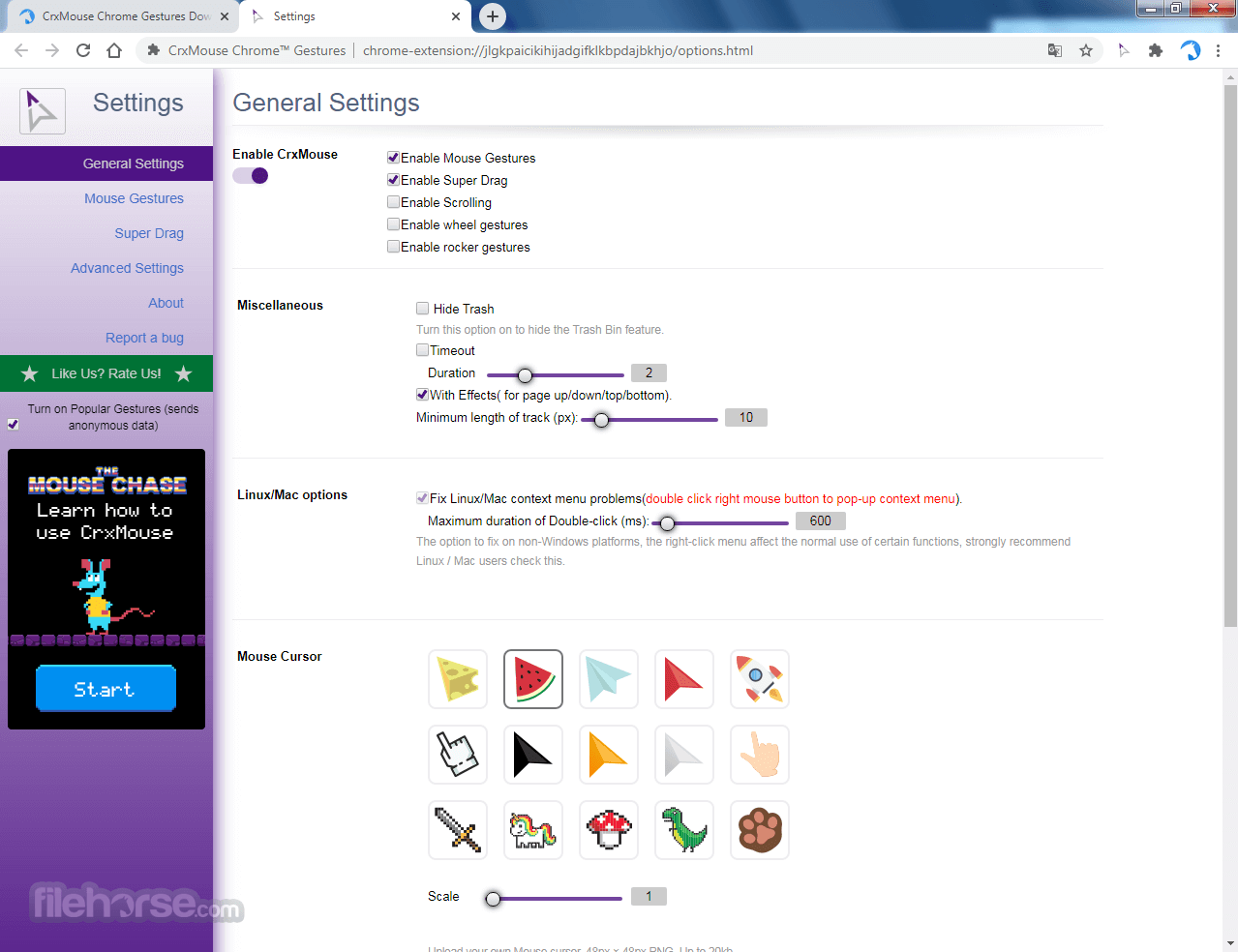Click the Minimum track length value field
This screenshot has width=1238, height=952.
(x=746, y=417)
